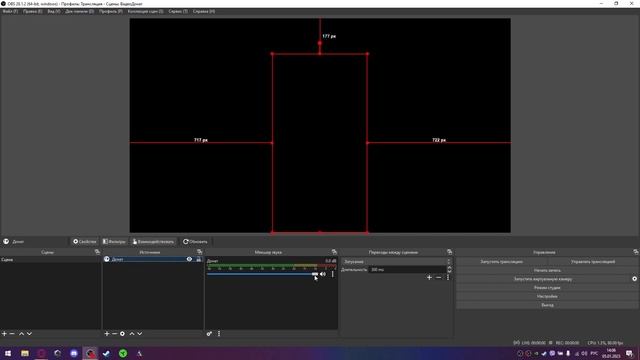Move the scene up in Scenes list

pyautogui.click(x=22, y=333)
